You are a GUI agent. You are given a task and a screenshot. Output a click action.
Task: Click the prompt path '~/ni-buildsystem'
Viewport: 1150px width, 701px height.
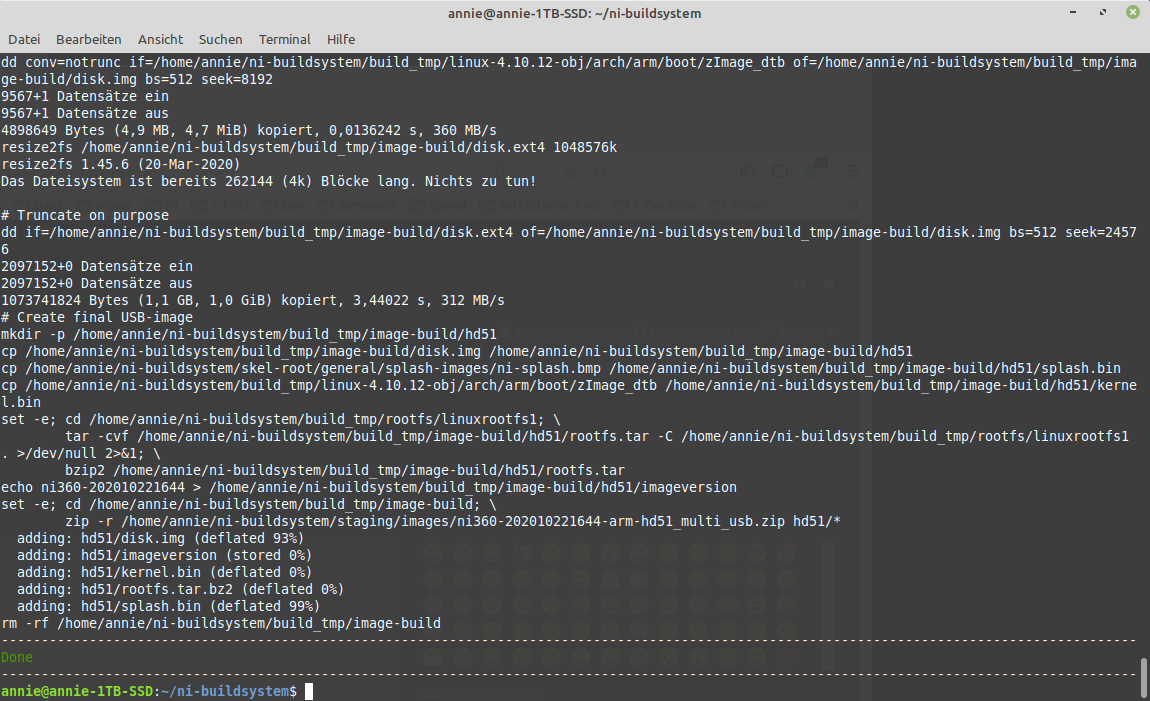(226, 691)
